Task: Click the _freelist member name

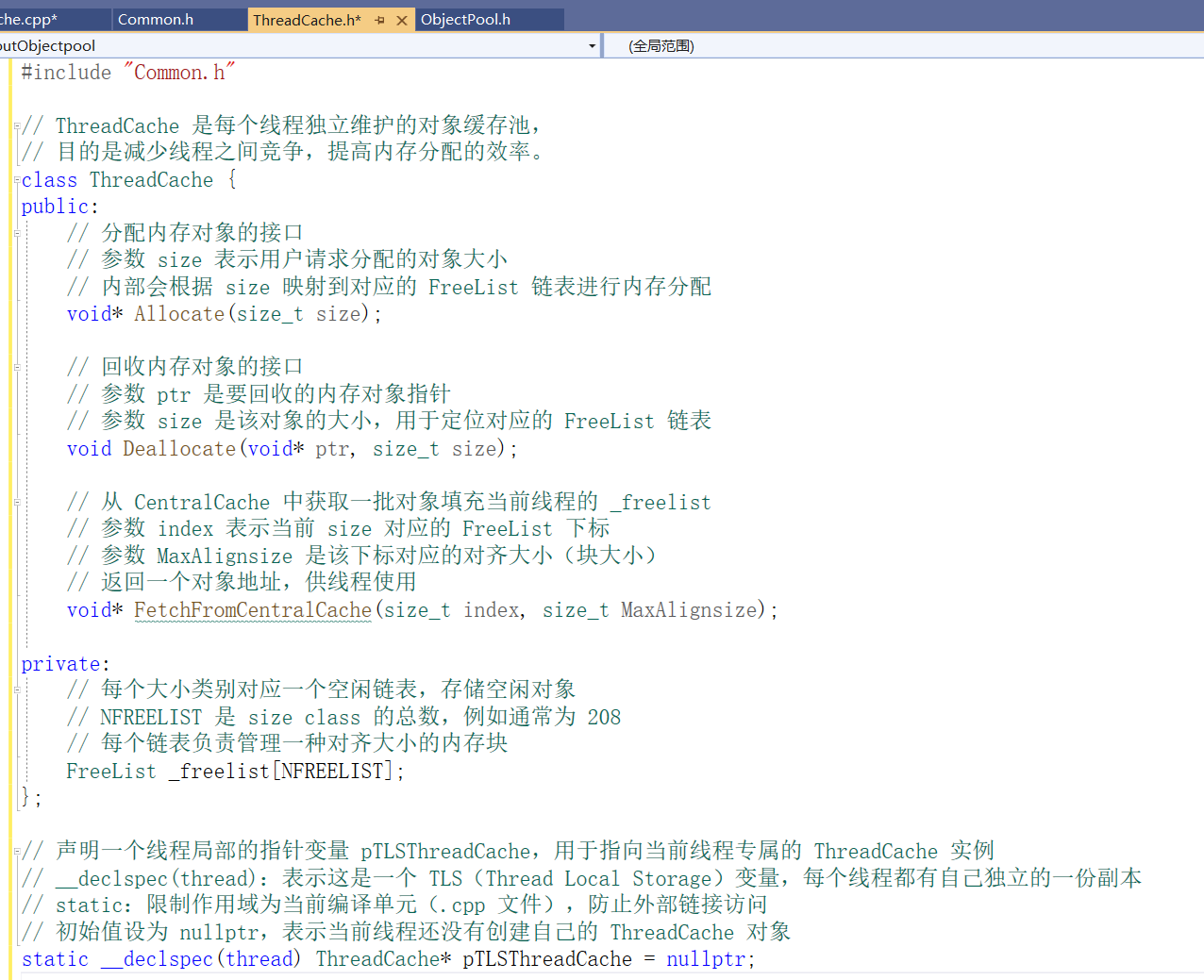Action: [x=219, y=772]
